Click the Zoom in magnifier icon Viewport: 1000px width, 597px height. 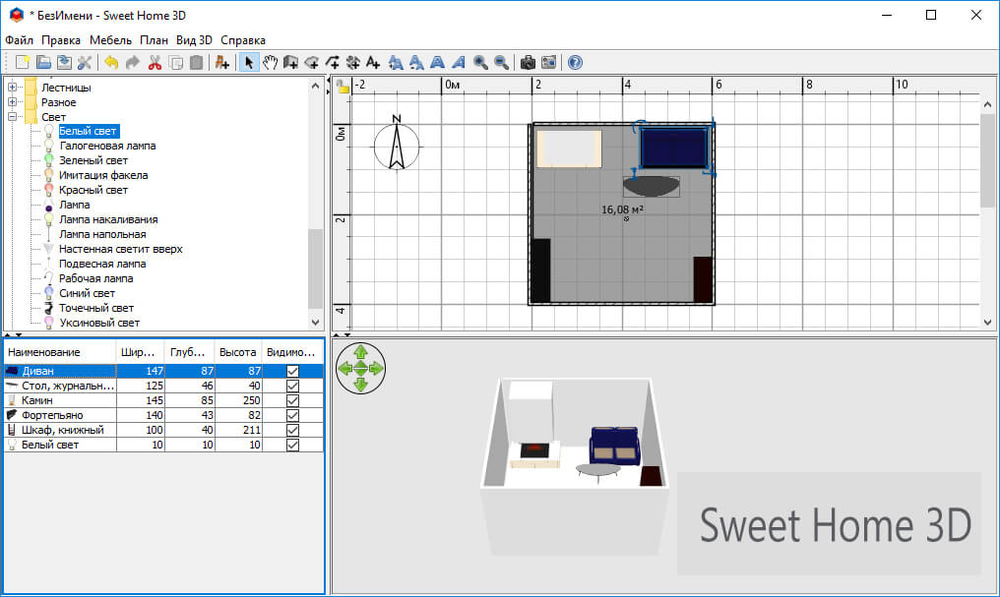click(x=481, y=62)
